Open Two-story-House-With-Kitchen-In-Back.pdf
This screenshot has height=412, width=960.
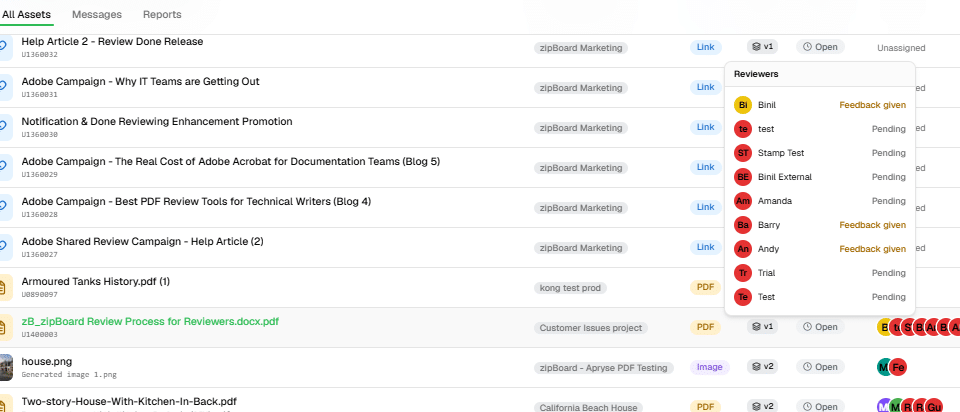pyautogui.click(x=129, y=402)
